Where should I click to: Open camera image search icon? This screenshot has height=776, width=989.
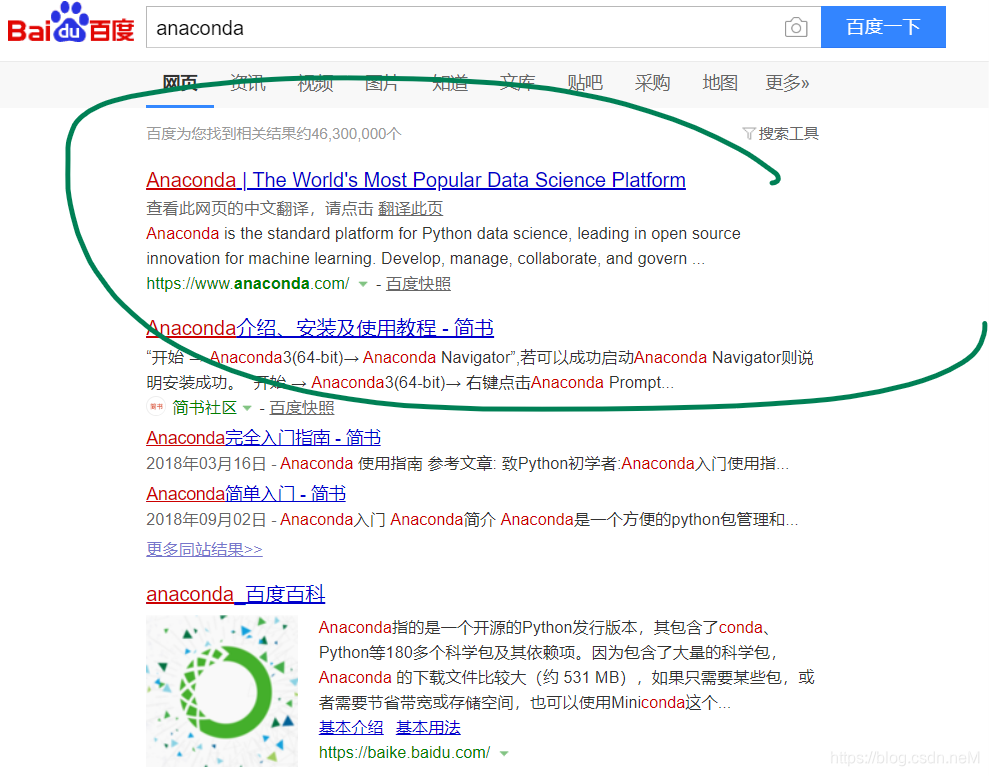pyautogui.click(x=796, y=27)
